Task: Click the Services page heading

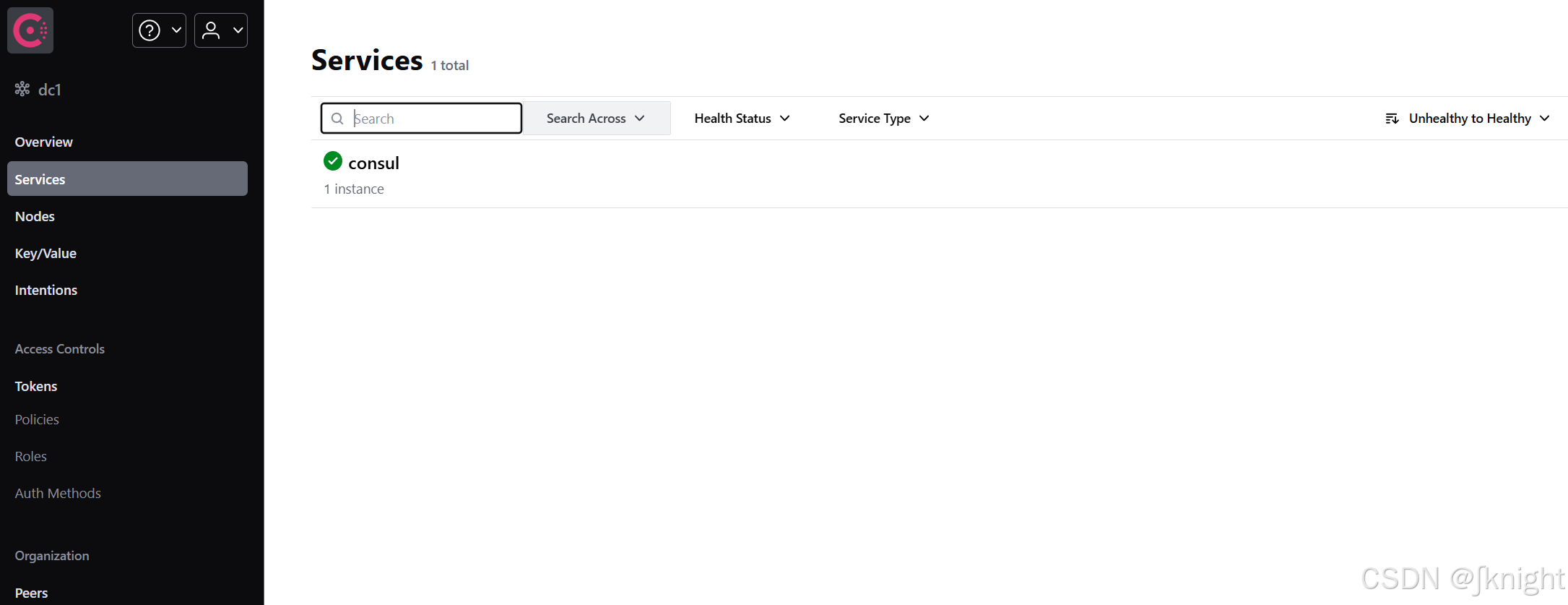Action: tap(367, 60)
